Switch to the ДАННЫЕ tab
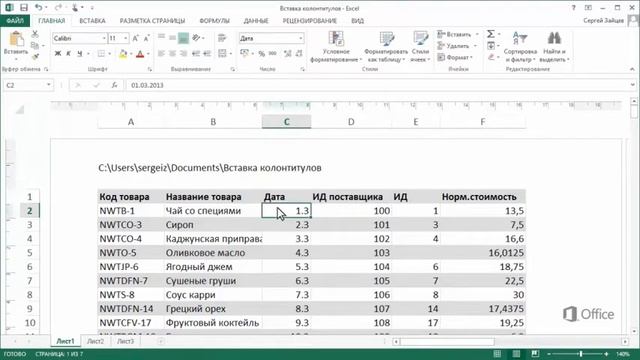Screen dimensions: 640x360 256,20
